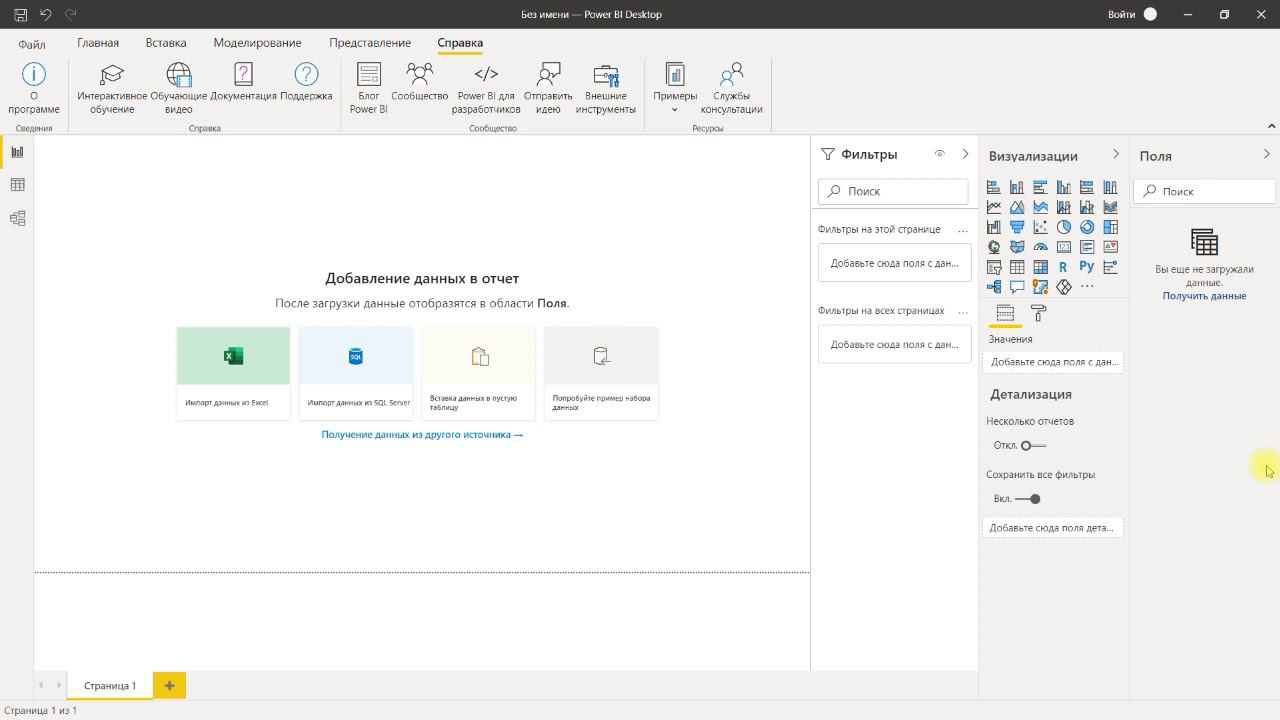Switch to the Вставка ribbon tab
Image resolution: width=1280 pixels, height=720 pixels.
(x=166, y=43)
